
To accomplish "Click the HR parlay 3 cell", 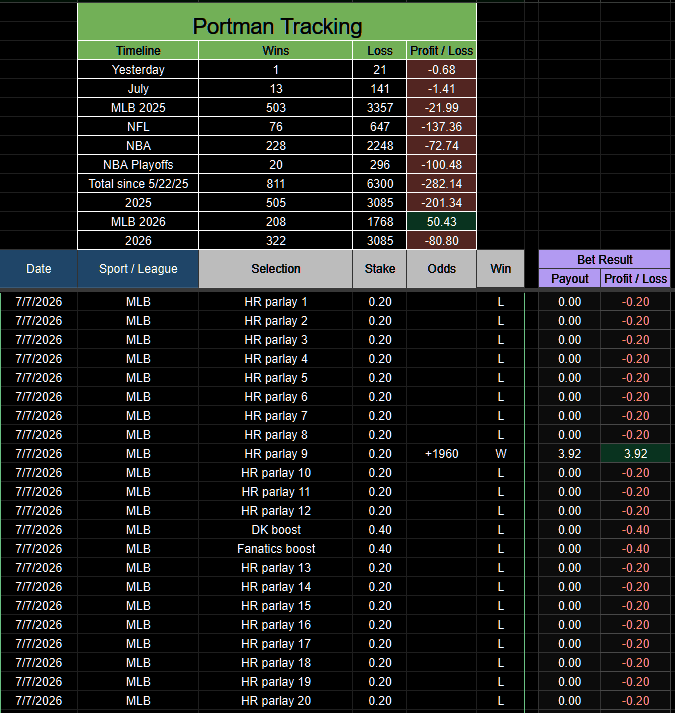I will pyautogui.click(x=276, y=340).
